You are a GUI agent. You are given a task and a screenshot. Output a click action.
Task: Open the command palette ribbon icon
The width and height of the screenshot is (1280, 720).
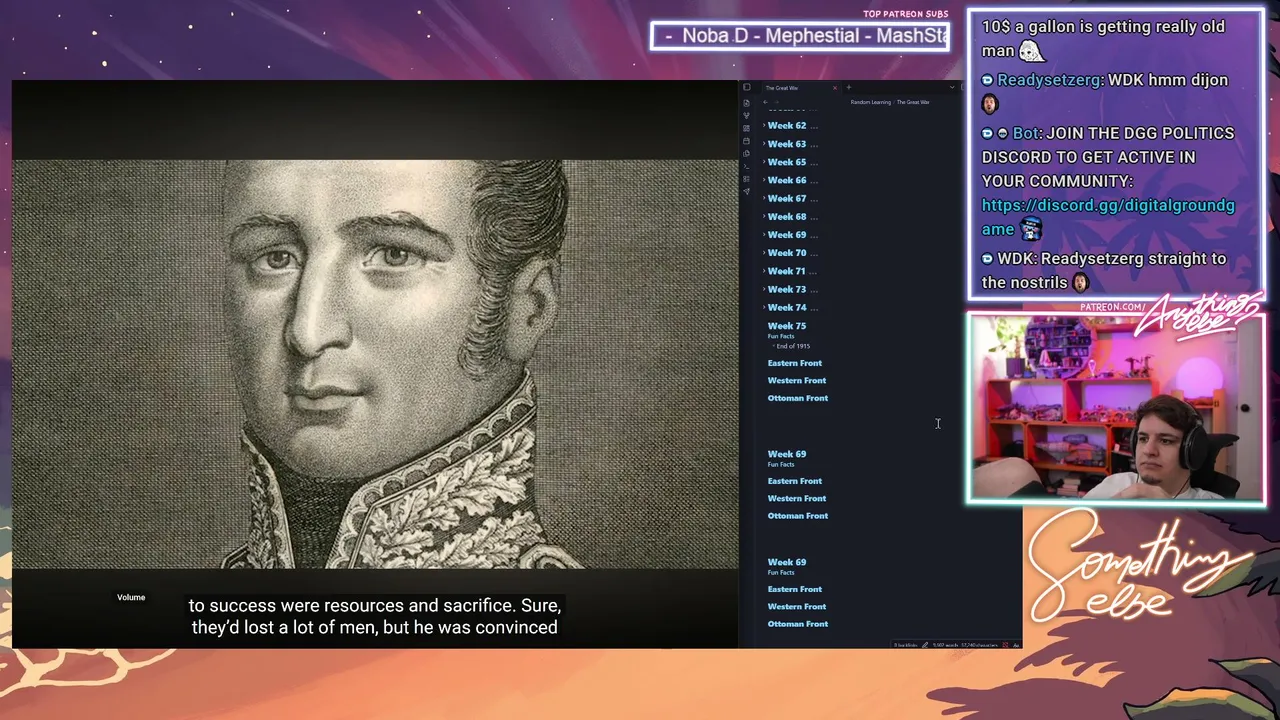tap(746, 166)
